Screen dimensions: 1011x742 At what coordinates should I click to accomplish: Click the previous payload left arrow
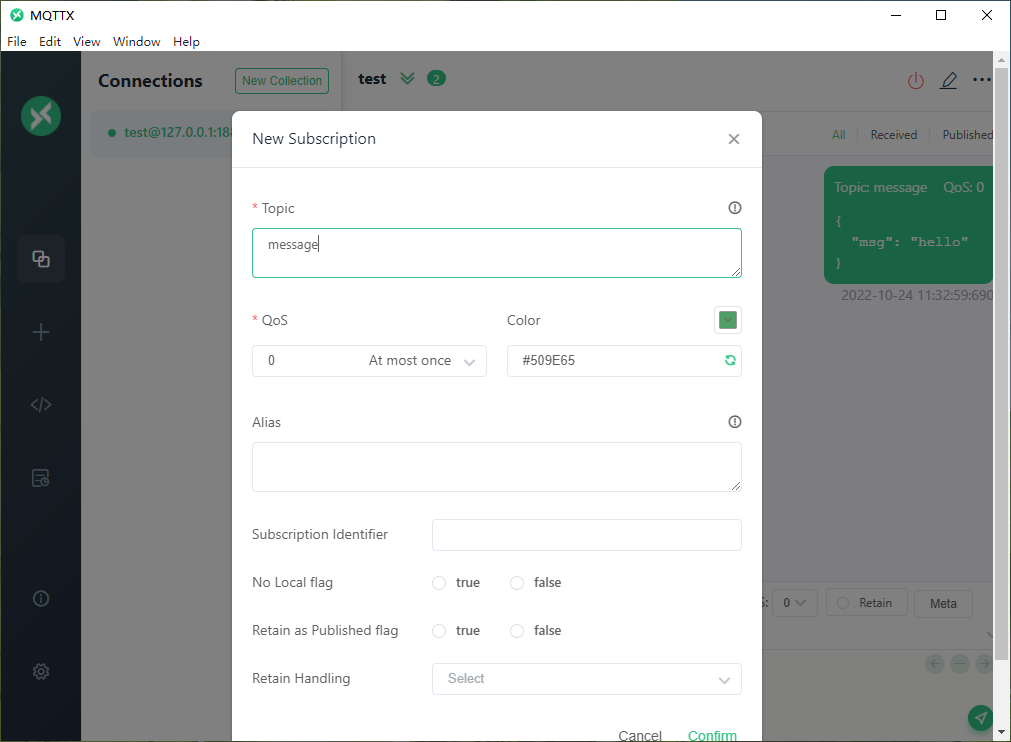(x=935, y=663)
